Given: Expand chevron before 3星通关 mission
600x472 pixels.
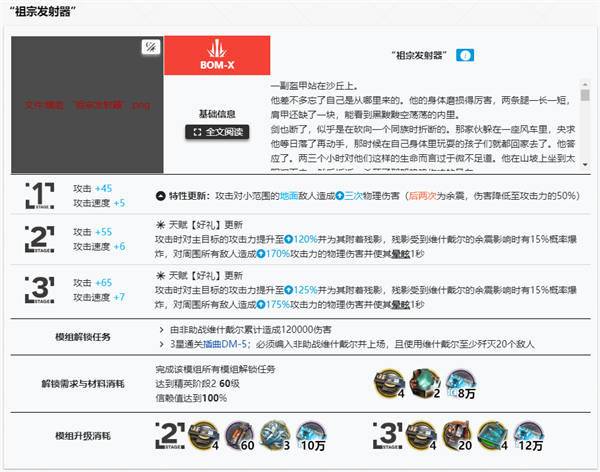Looking at the screenshot, I should click(161, 344).
